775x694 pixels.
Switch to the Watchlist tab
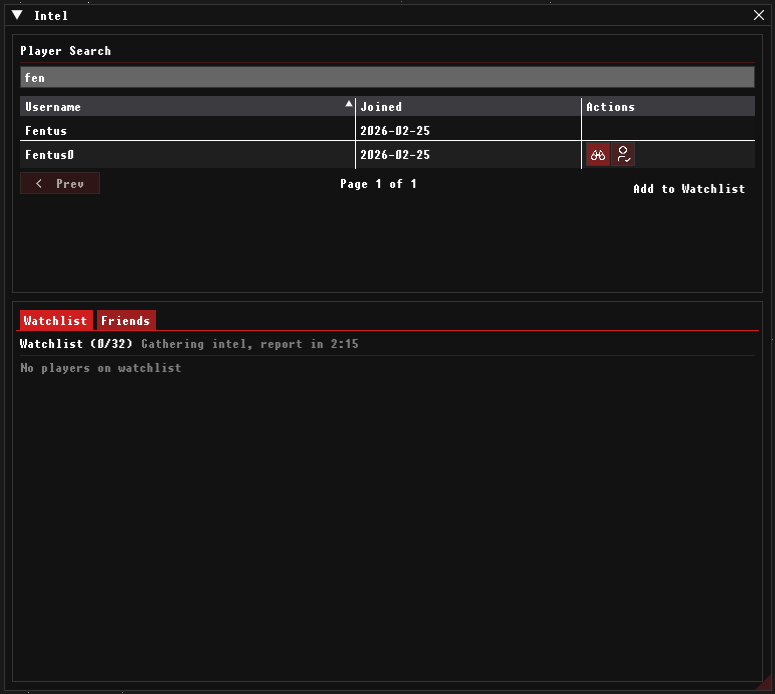click(55, 320)
